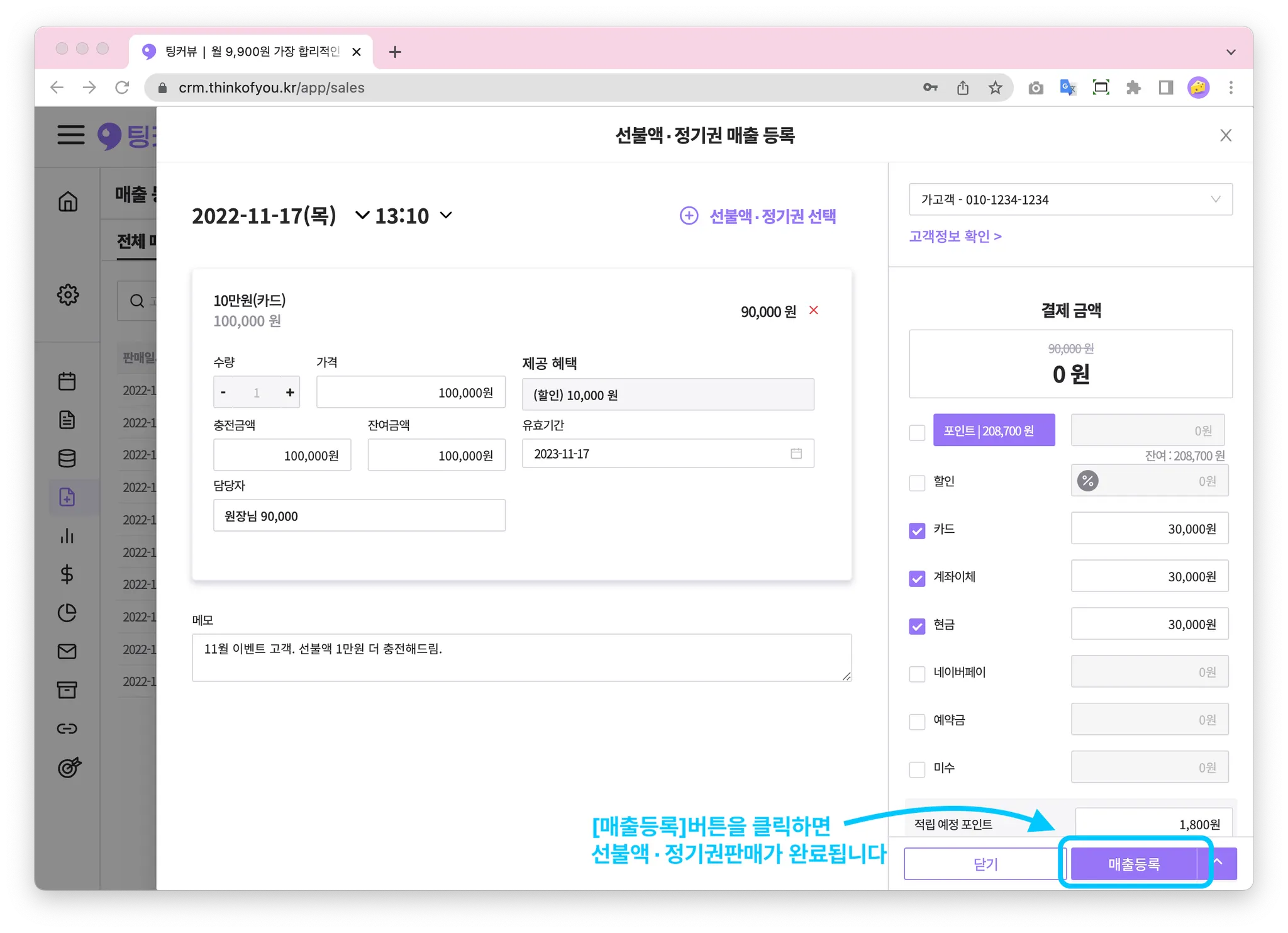Expand the 13:10 time dropdown
Image resolution: width=1288 pixels, height=933 pixels.
(446, 215)
